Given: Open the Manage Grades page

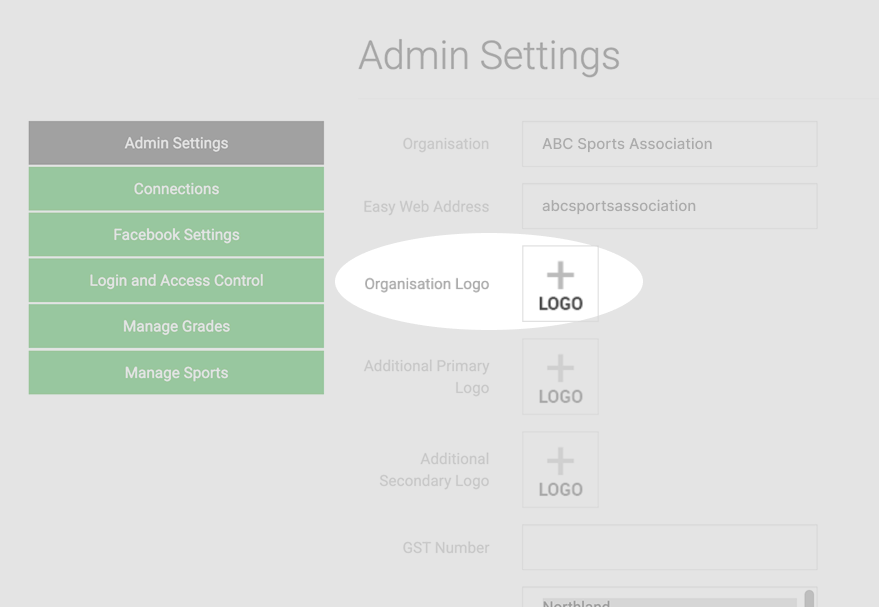Looking at the screenshot, I should point(176,326).
